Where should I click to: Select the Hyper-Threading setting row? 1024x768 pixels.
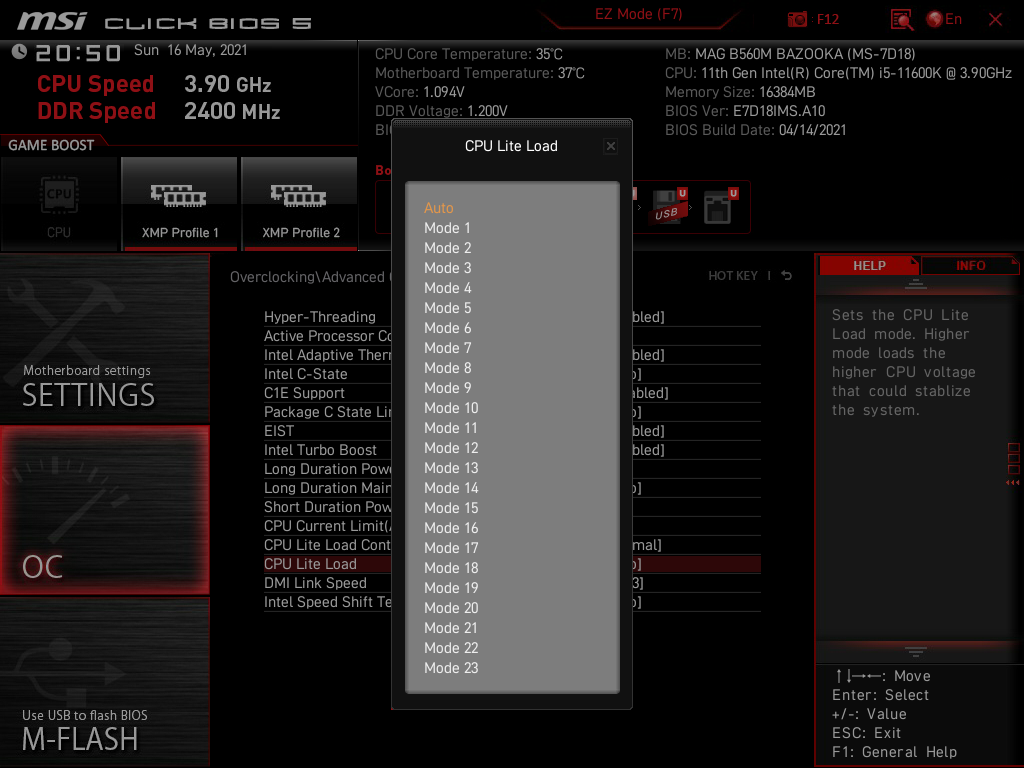point(512,317)
